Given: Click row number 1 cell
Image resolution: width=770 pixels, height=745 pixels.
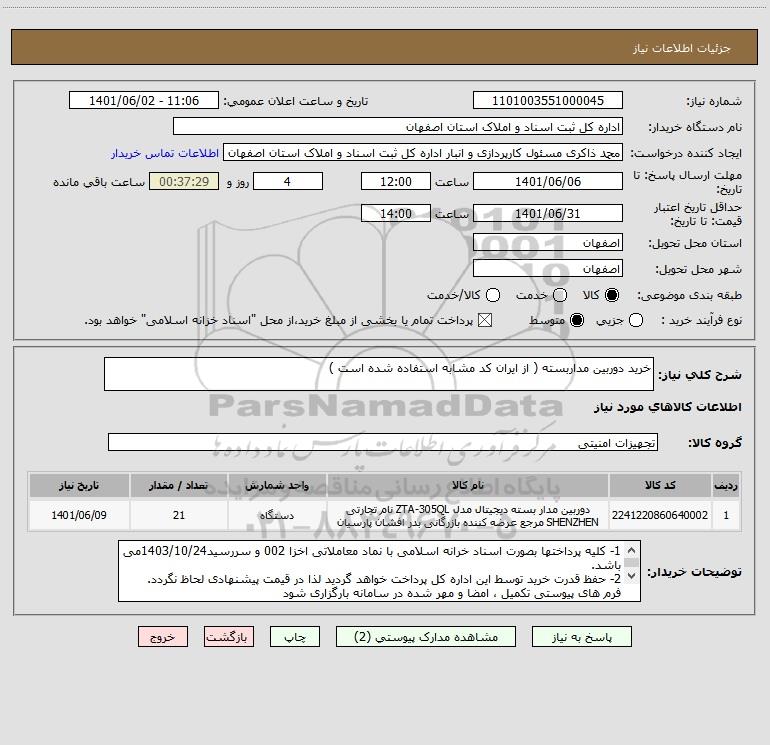Looking at the screenshot, I should tap(726, 515).
